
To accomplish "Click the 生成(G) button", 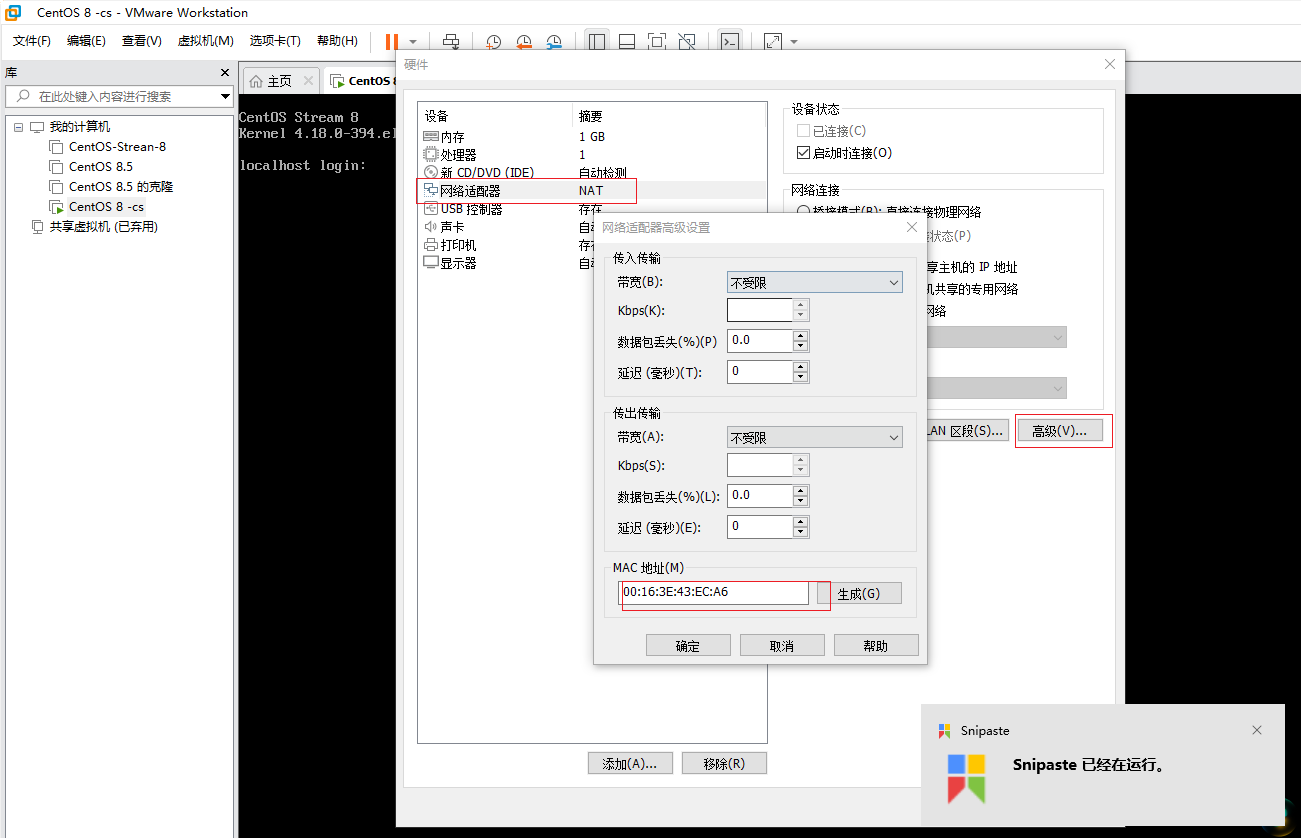I will pyautogui.click(x=859, y=593).
